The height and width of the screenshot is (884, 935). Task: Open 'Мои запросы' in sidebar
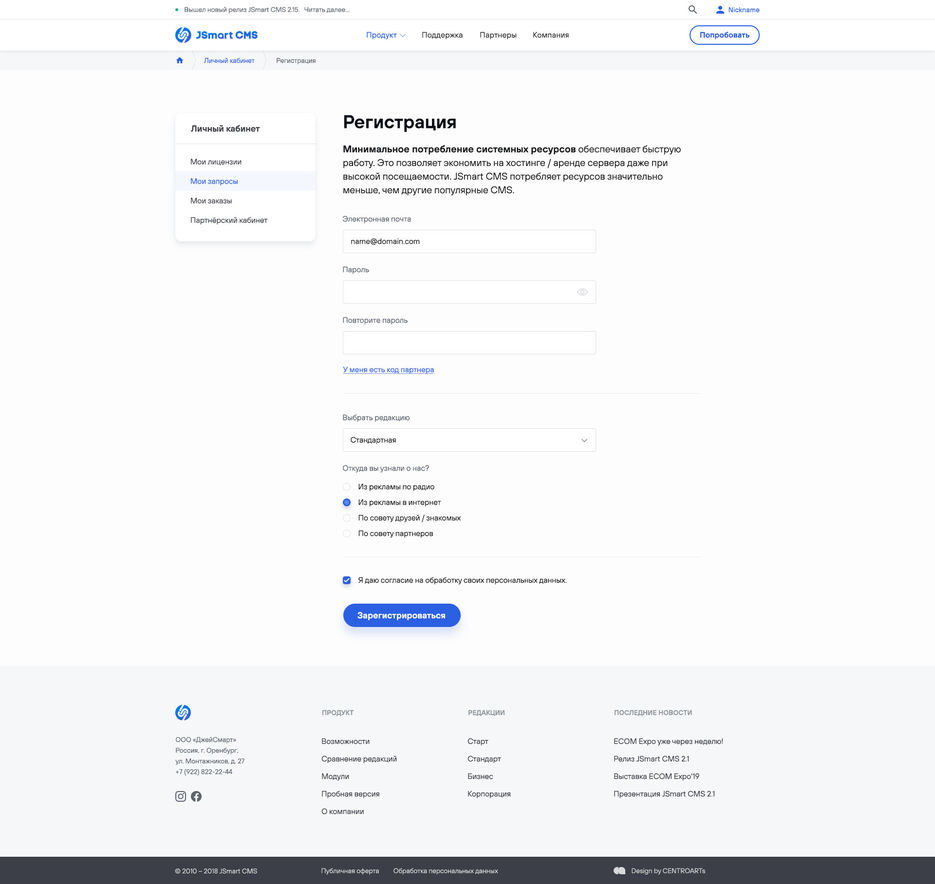[x=245, y=181]
